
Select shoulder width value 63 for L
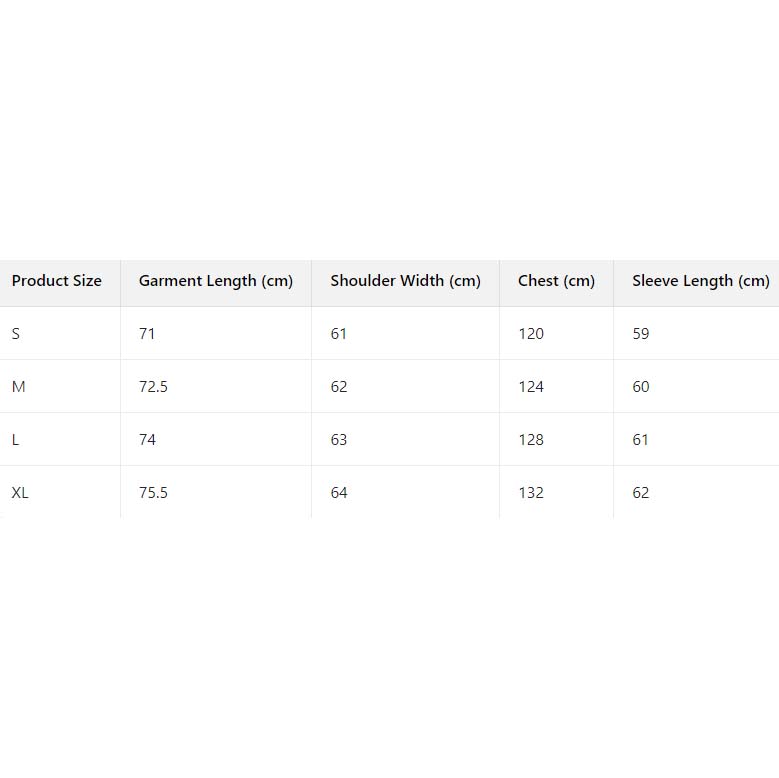point(339,440)
